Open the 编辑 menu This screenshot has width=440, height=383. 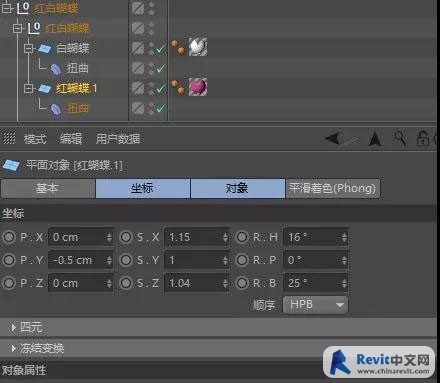click(71, 138)
